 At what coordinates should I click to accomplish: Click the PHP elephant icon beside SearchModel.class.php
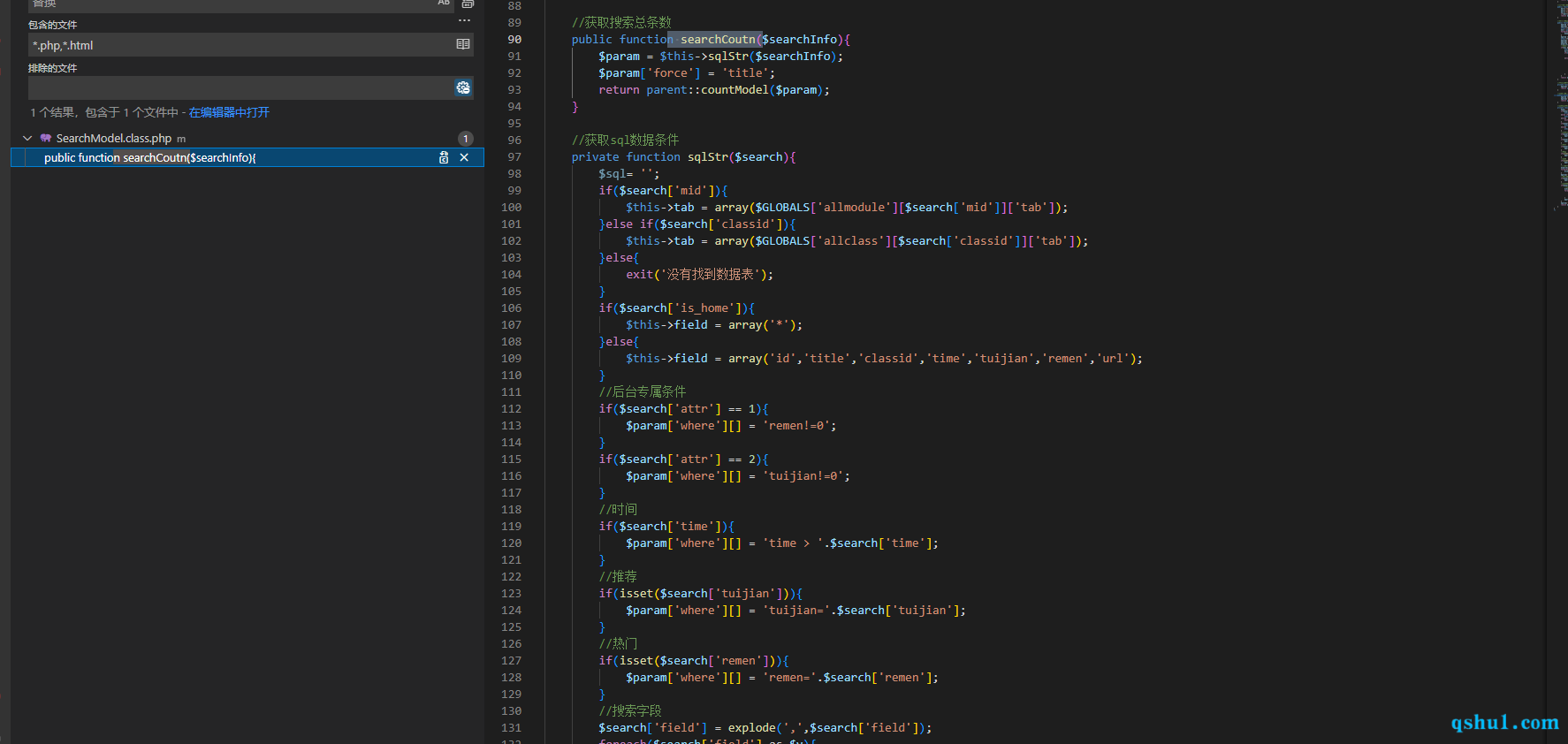[46, 138]
